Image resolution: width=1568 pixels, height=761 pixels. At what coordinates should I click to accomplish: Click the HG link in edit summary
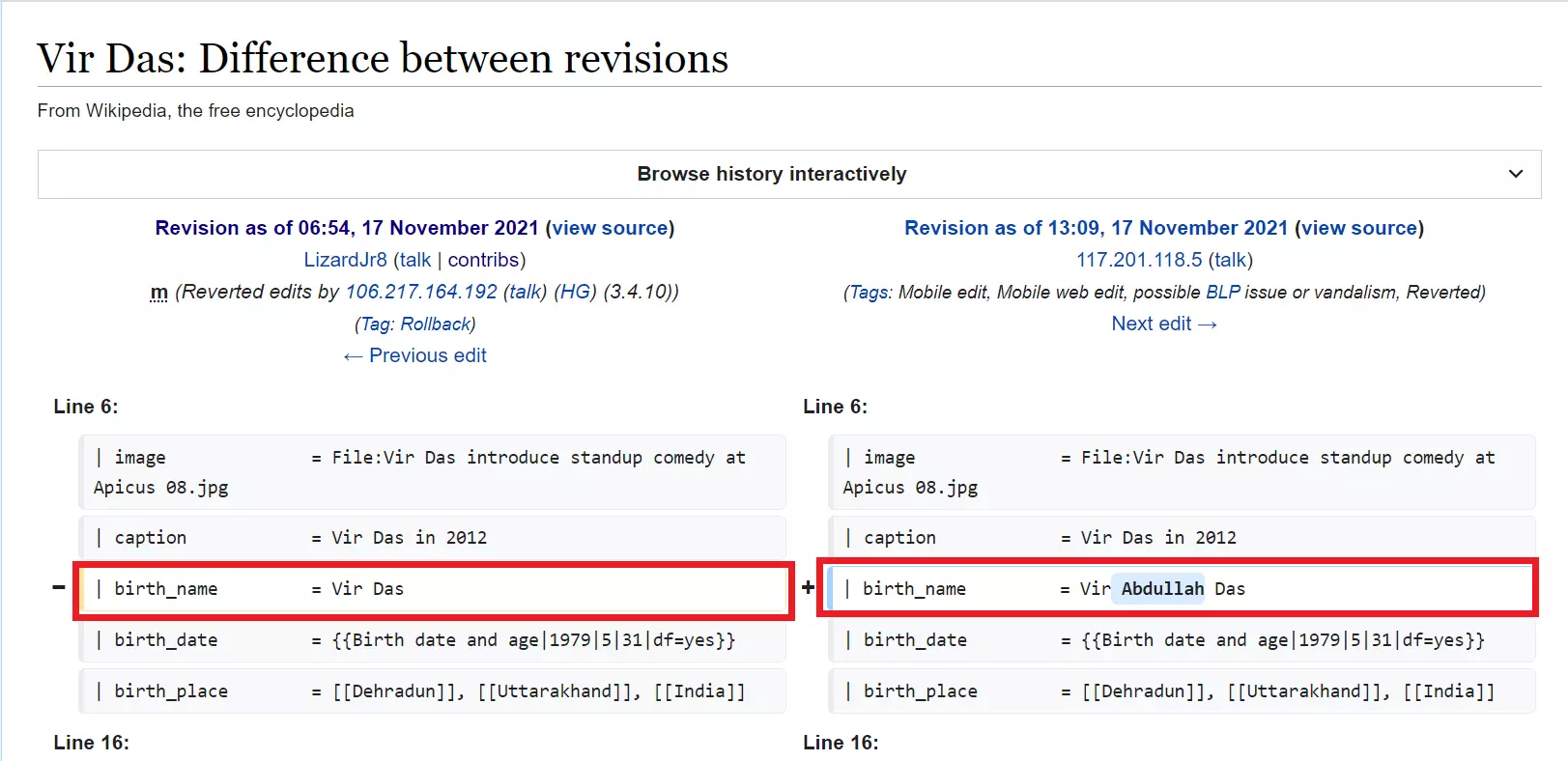[x=575, y=292]
